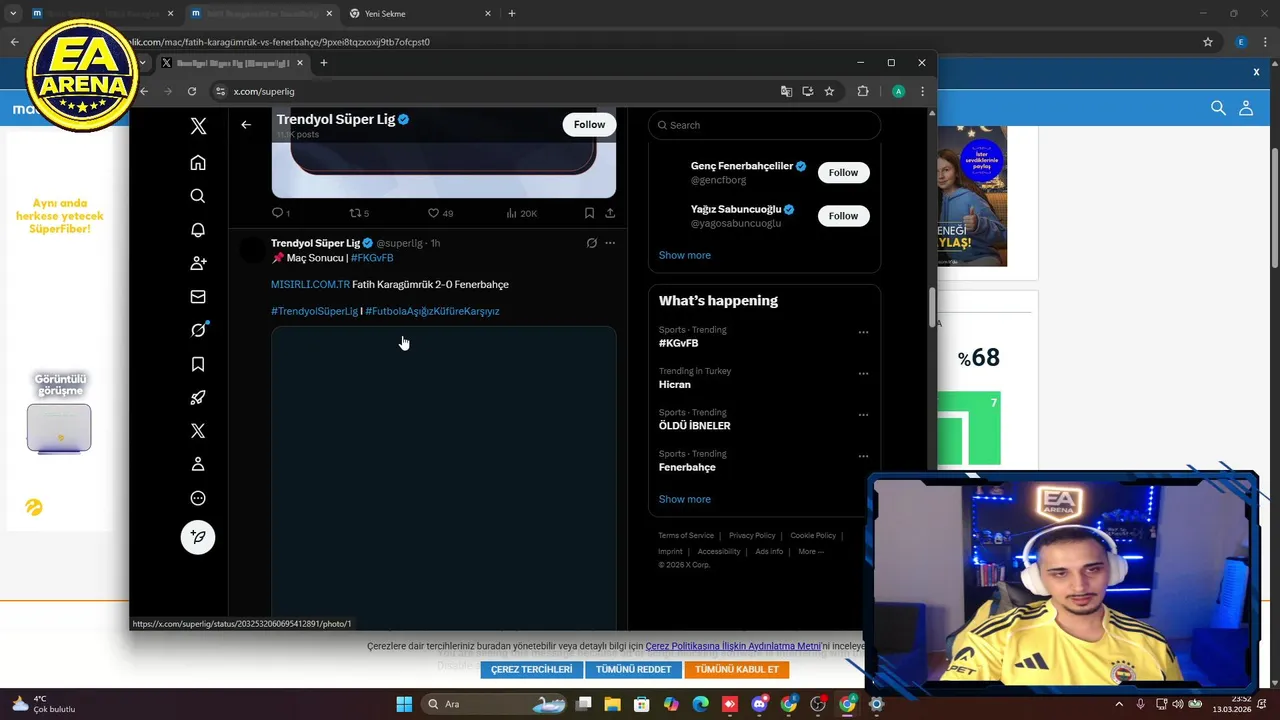The height and width of the screenshot is (720, 1280).
Task: Open Privacy Policy footer link
Action: coord(752,536)
